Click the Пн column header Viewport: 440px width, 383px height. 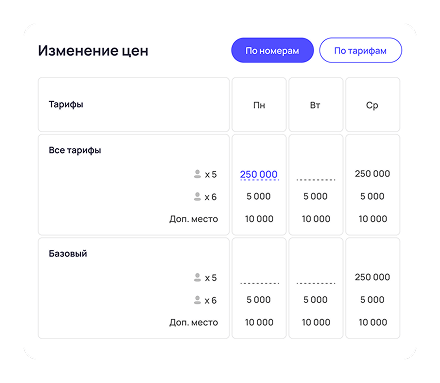(x=259, y=105)
